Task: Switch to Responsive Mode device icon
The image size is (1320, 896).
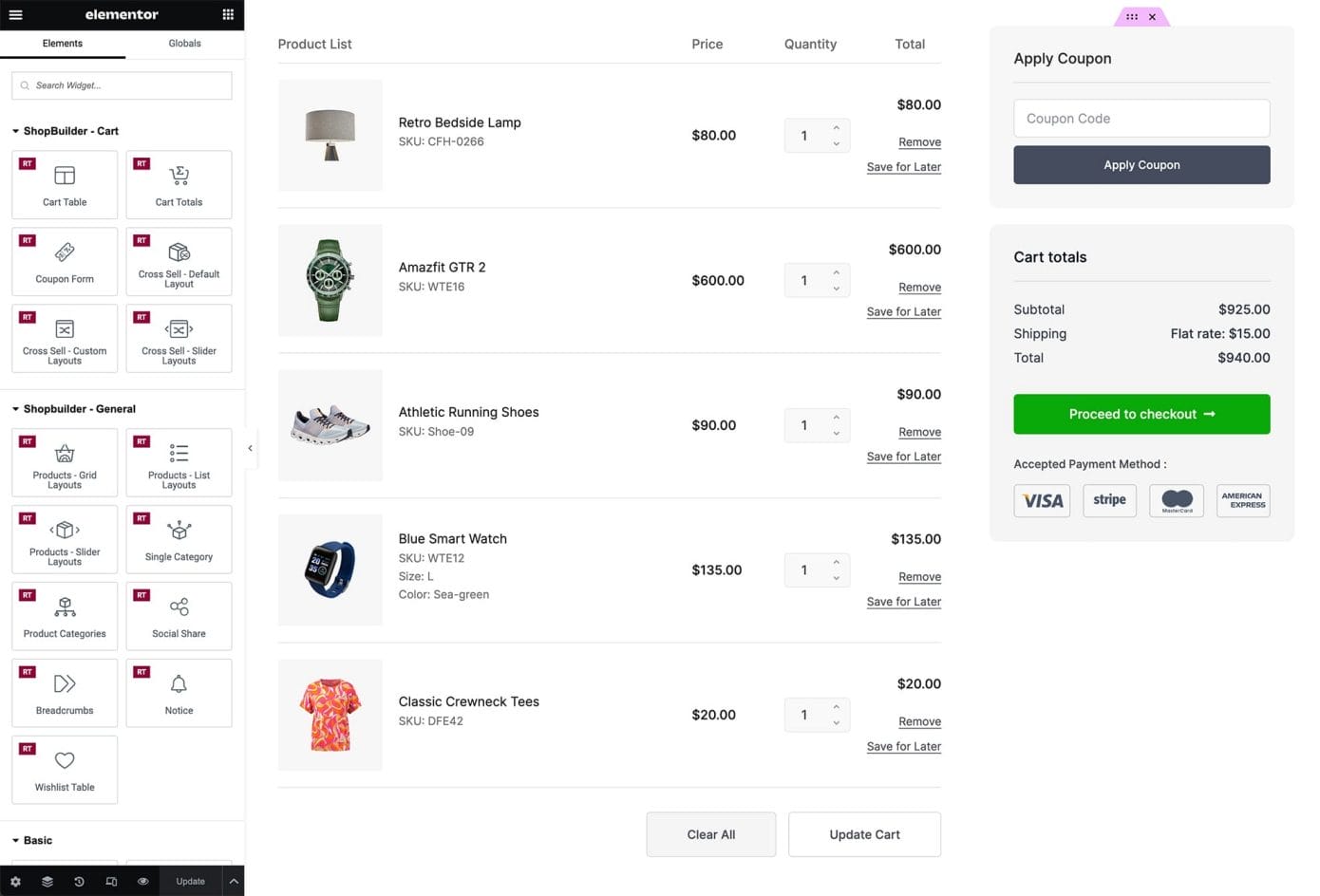Action: point(111,881)
